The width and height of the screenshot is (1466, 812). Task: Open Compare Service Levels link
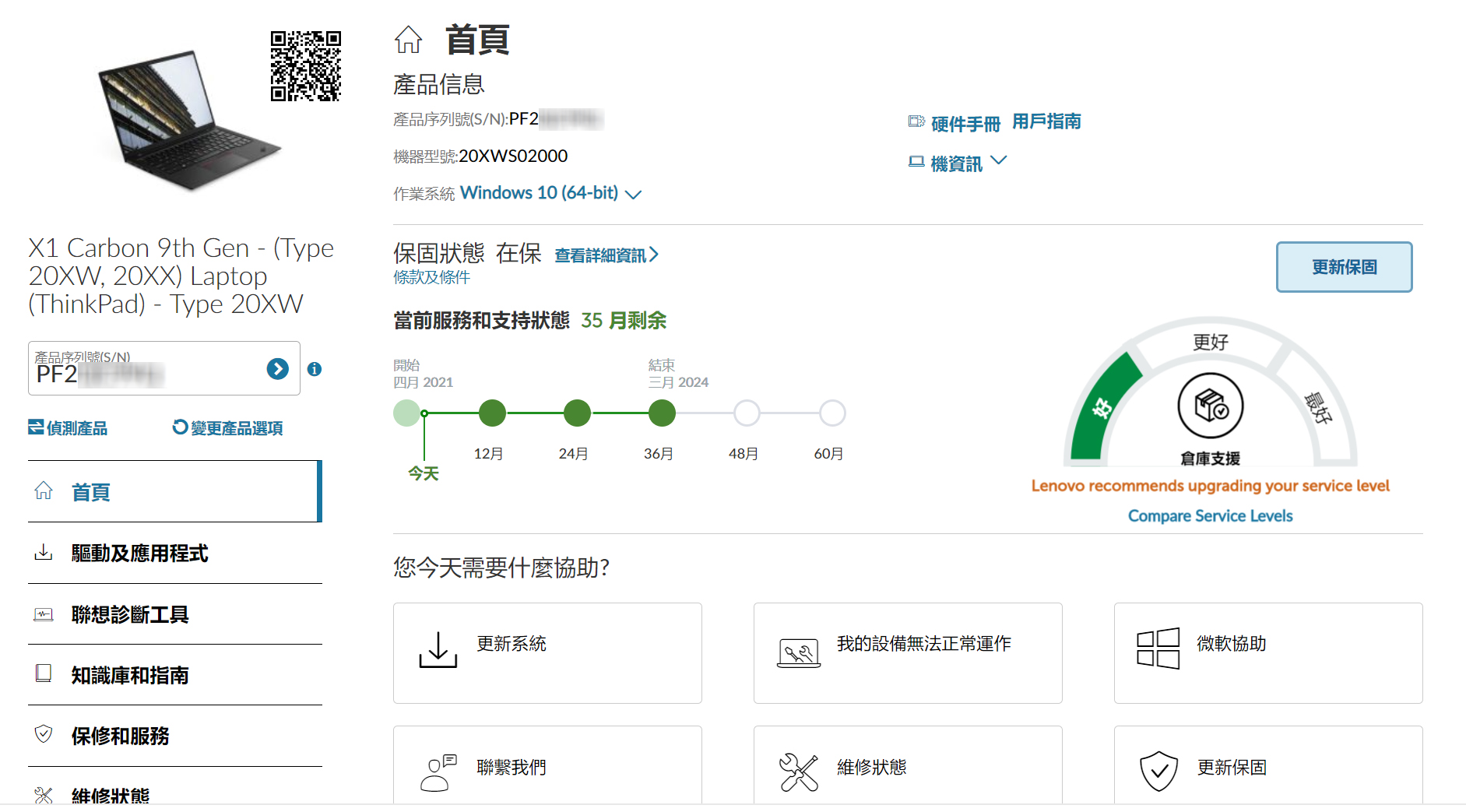point(1210,516)
